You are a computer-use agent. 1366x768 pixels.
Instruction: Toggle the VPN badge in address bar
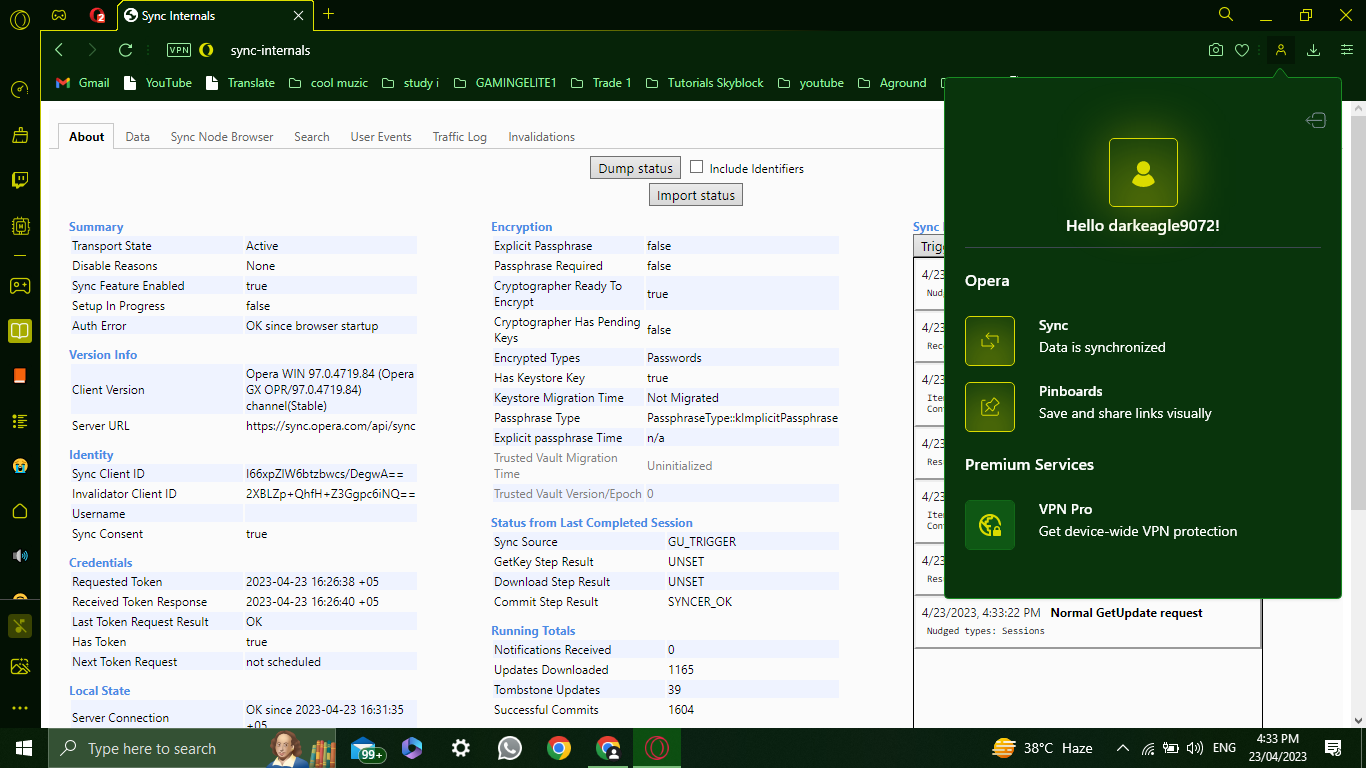point(179,50)
